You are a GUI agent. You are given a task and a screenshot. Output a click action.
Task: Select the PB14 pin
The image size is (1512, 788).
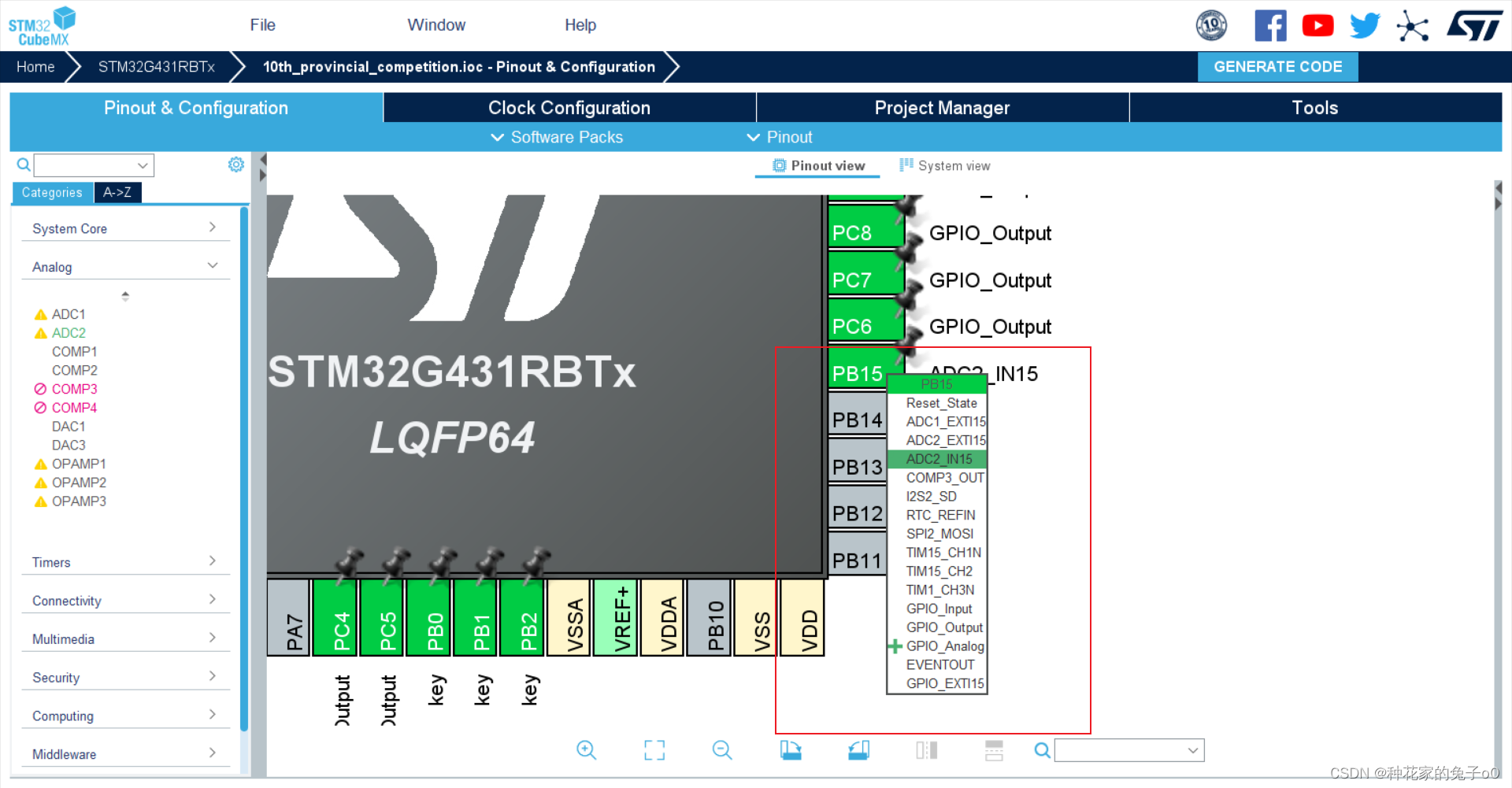point(858,415)
